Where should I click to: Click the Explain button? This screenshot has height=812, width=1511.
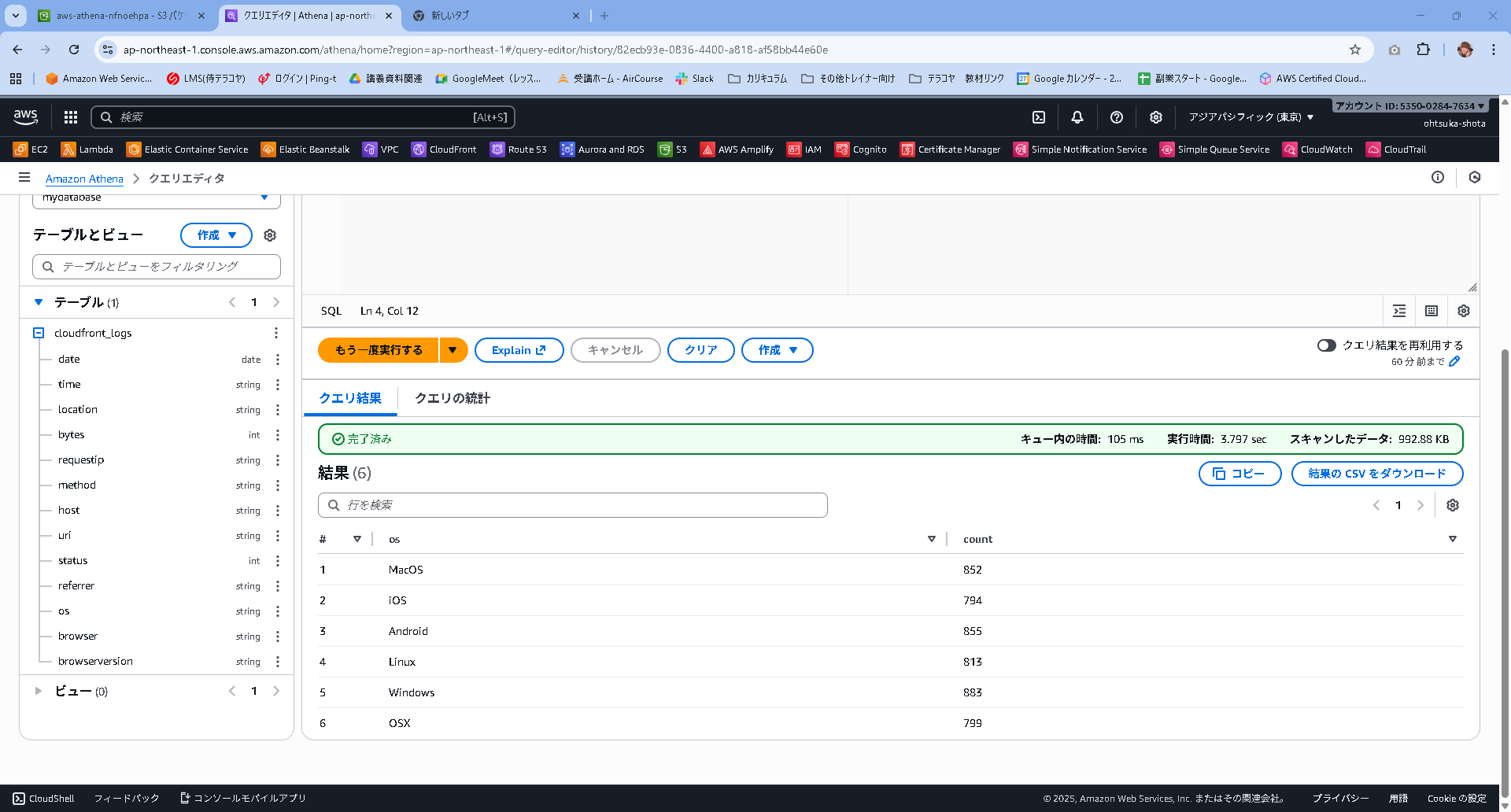click(519, 350)
